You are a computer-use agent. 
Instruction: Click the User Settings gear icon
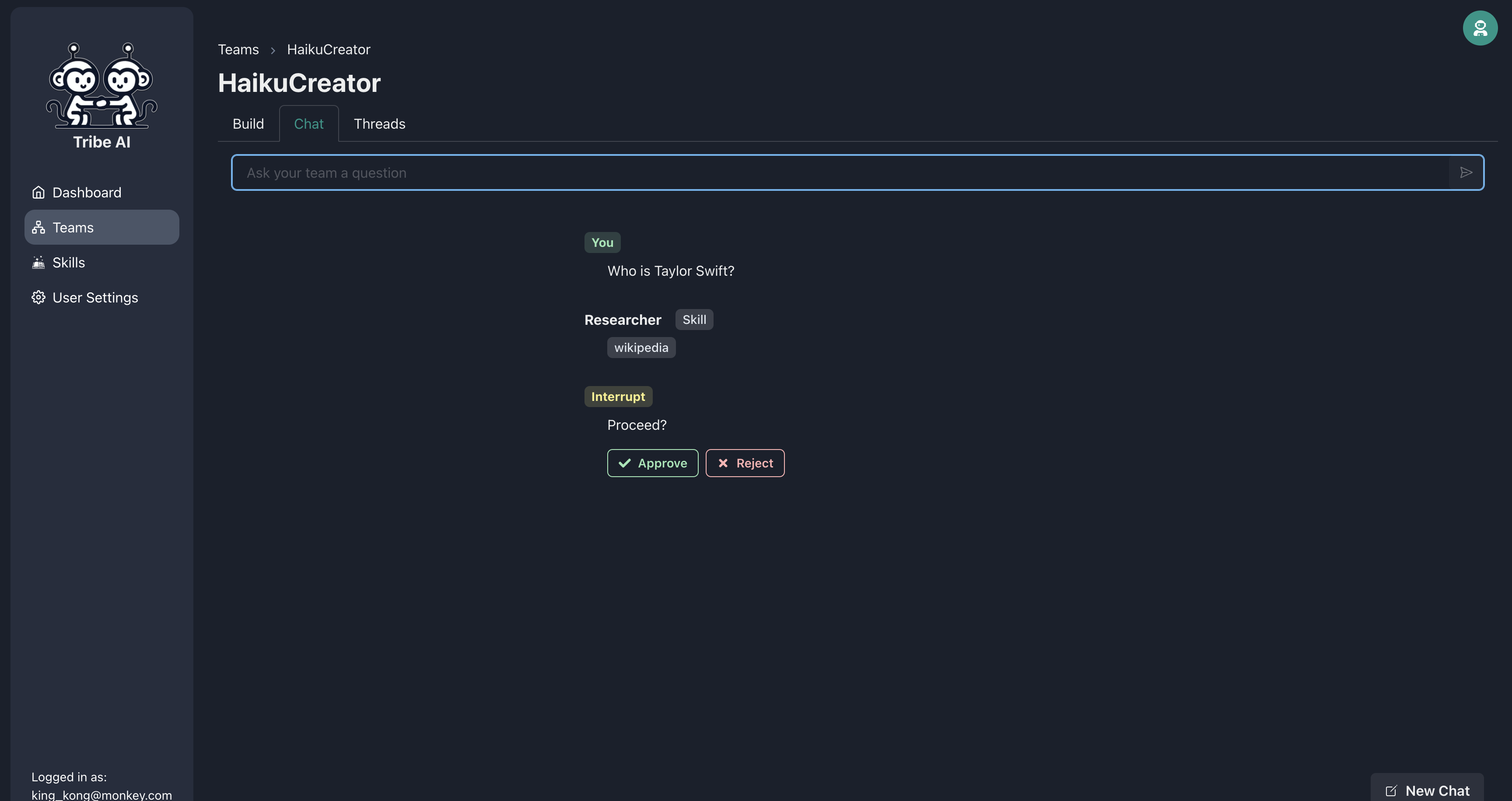38,298
